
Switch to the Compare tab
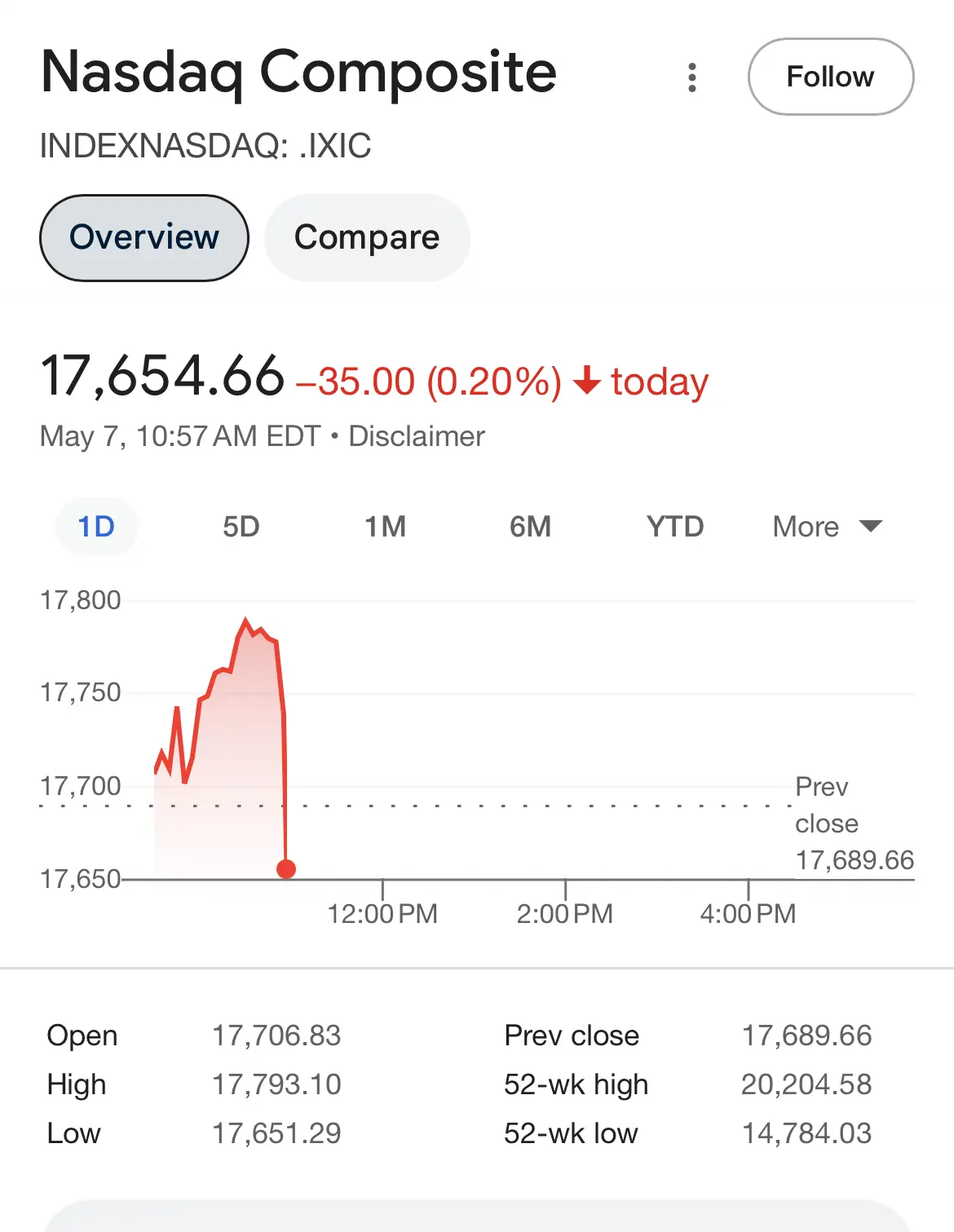coord(367,237)
